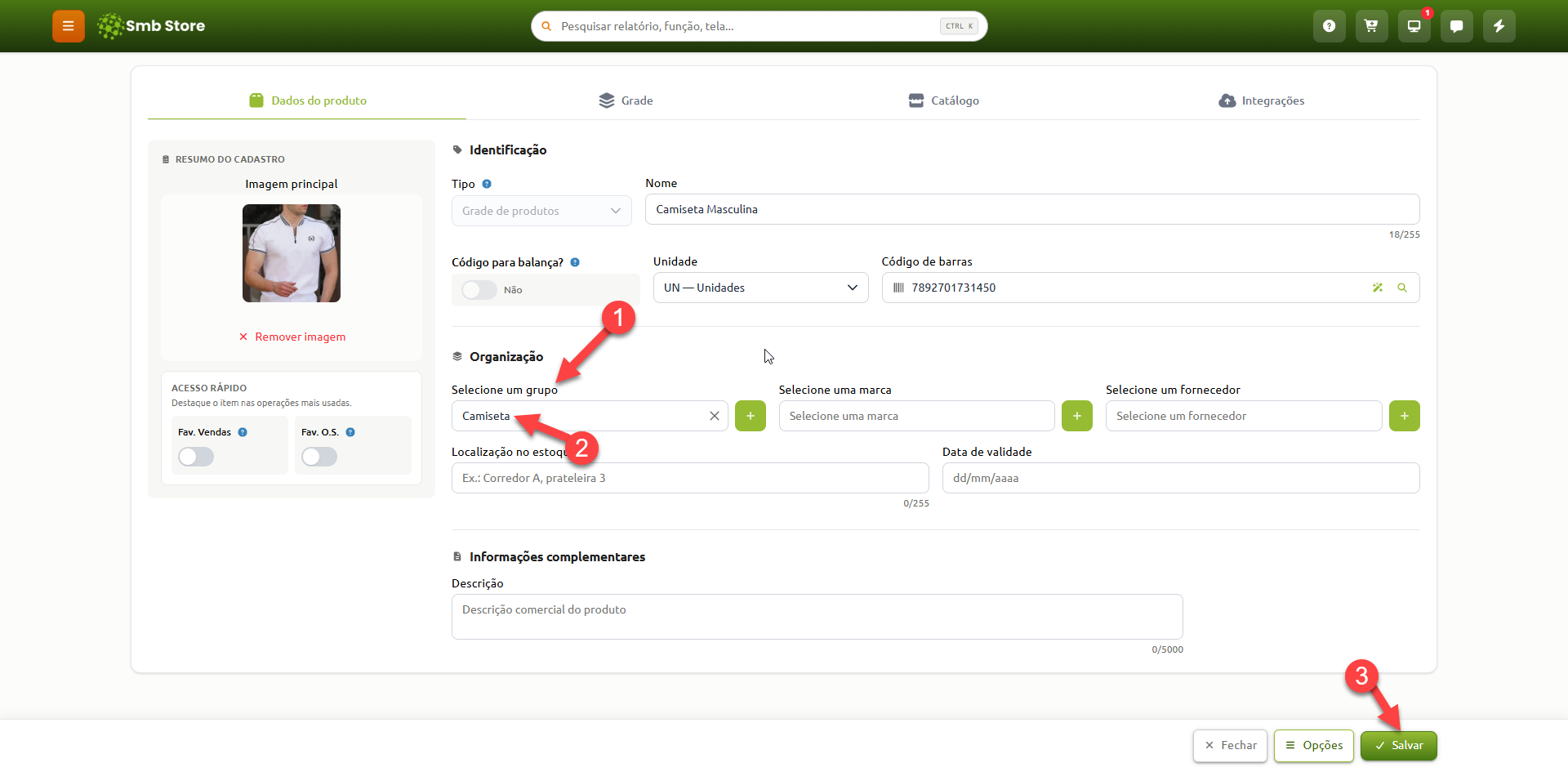
Task: Open the Selecione um fornecedor combo box
Action: 1244,416
